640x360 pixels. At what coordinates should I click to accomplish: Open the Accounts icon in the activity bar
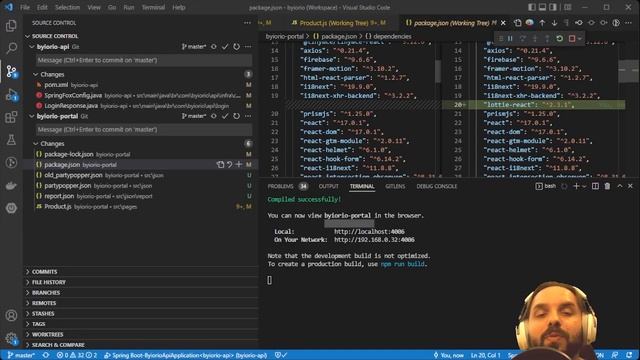[x=11, y=315]
